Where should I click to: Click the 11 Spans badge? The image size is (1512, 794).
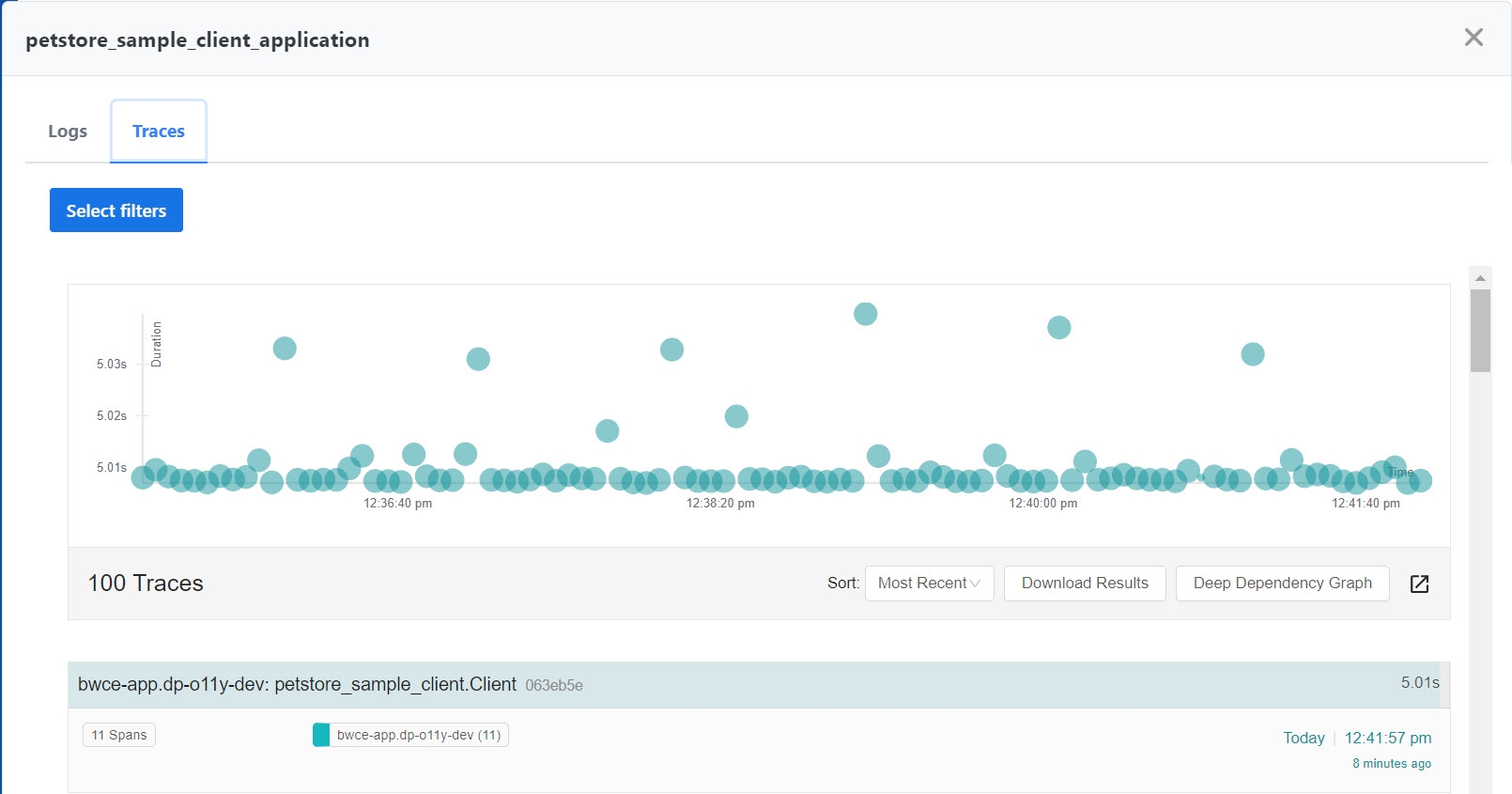(119, 735)
